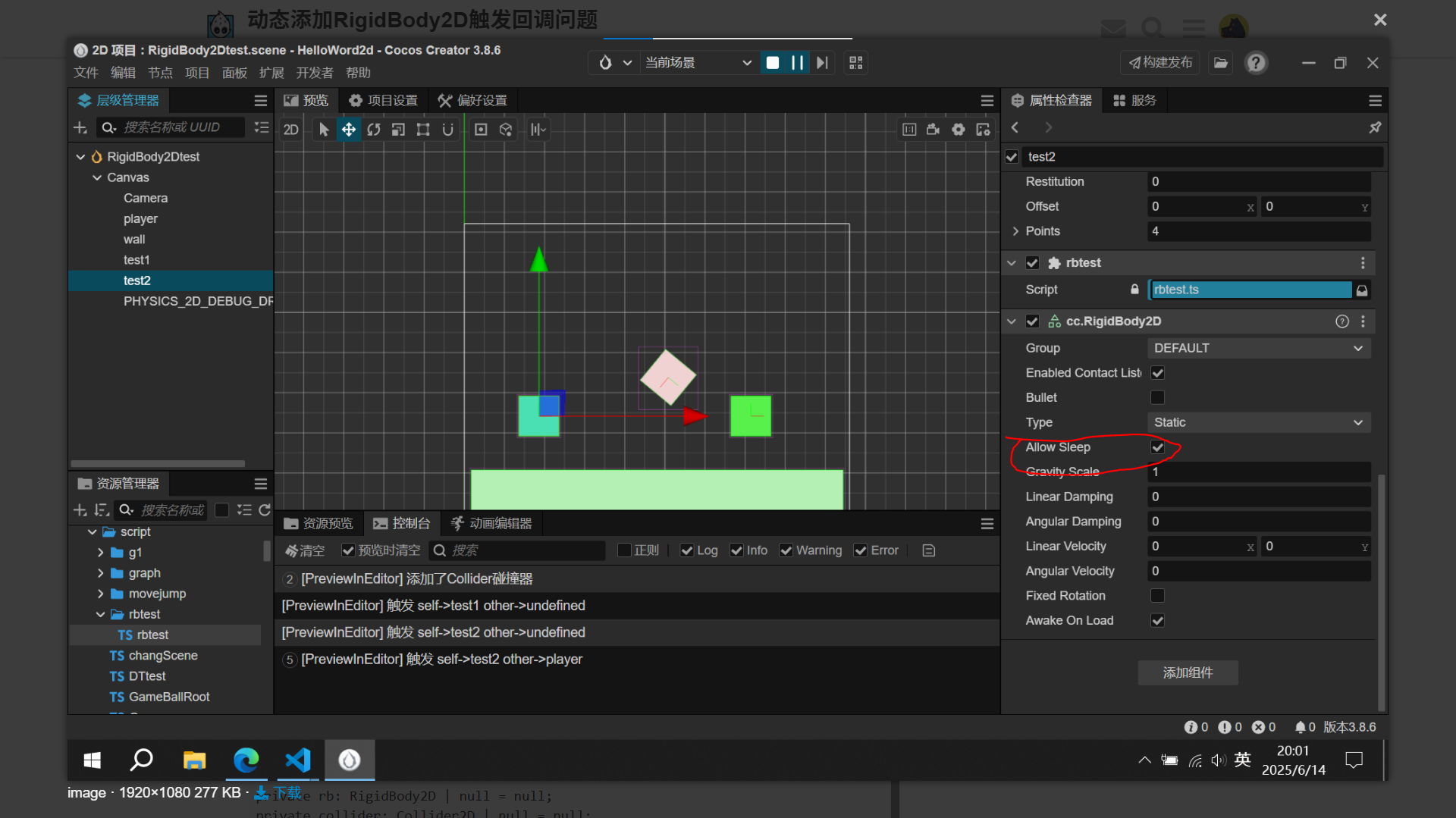The image size is (1456, 818).
Task: Add a new node in hierarchy
Action: coord(80,127)
